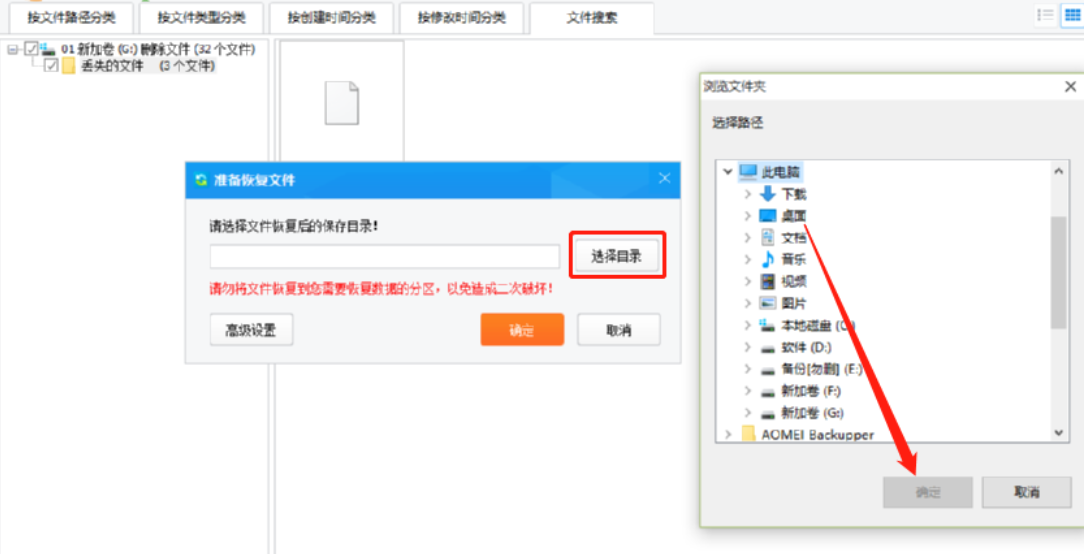Click the 下载 download arrow icon
Screen dimensions: 1087x554
tap(767, 194)
